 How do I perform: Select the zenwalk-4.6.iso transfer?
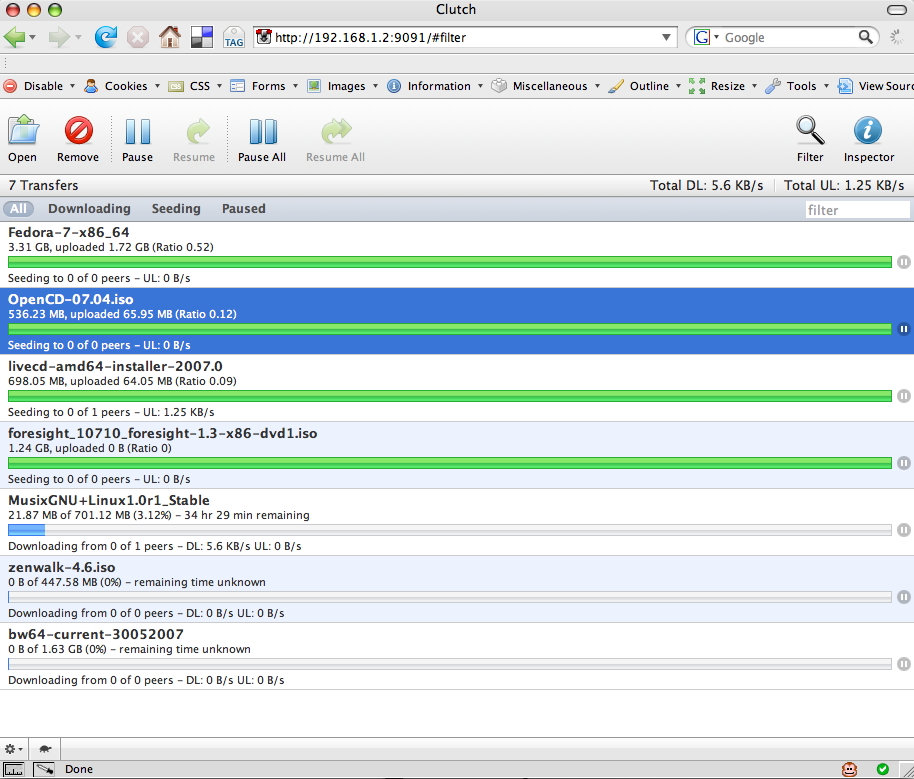[457, 589]
